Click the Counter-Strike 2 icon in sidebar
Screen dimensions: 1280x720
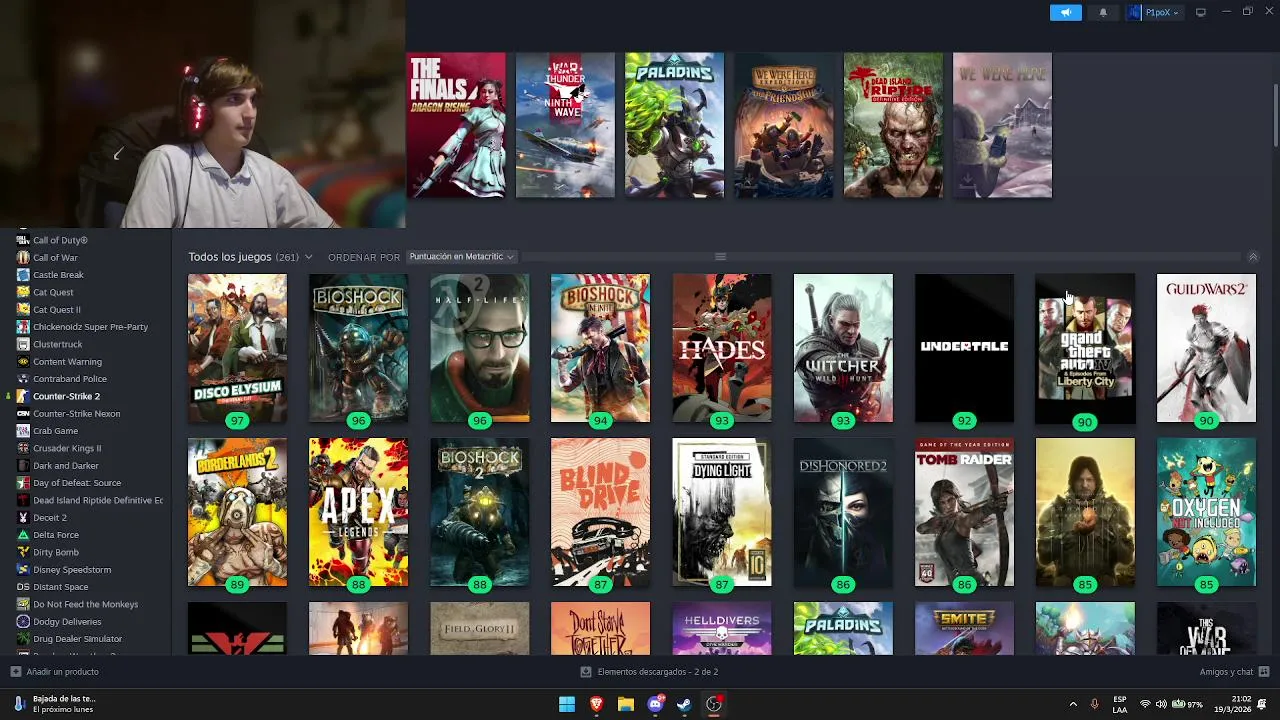tap(23, 396)
